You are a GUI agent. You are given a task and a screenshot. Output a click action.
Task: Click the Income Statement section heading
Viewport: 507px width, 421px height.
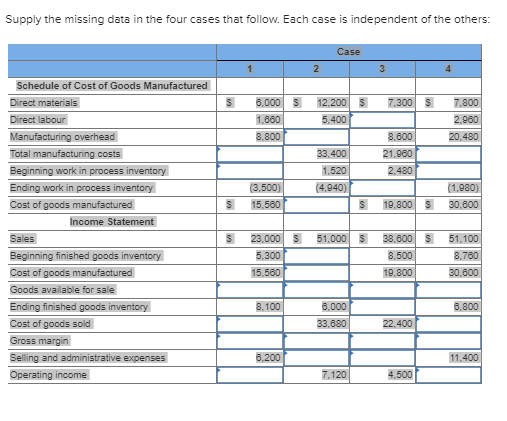point(112,222)
